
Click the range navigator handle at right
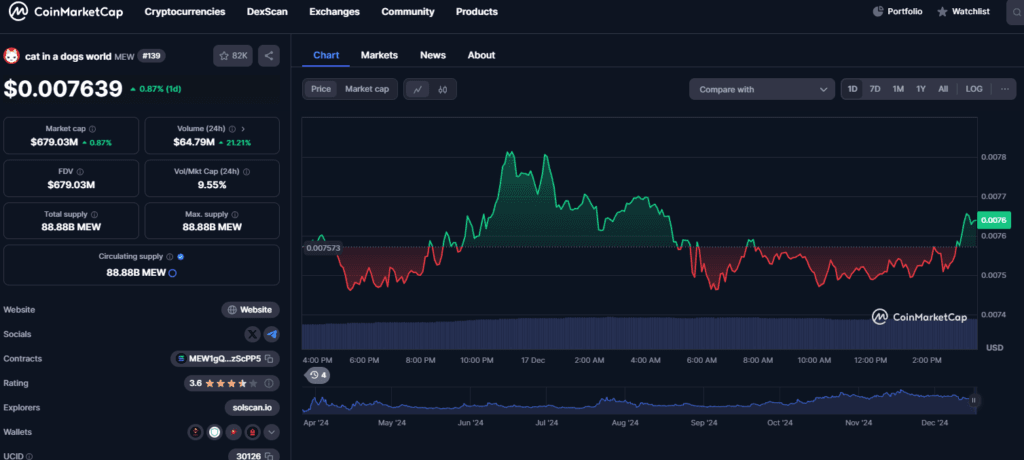973,401
